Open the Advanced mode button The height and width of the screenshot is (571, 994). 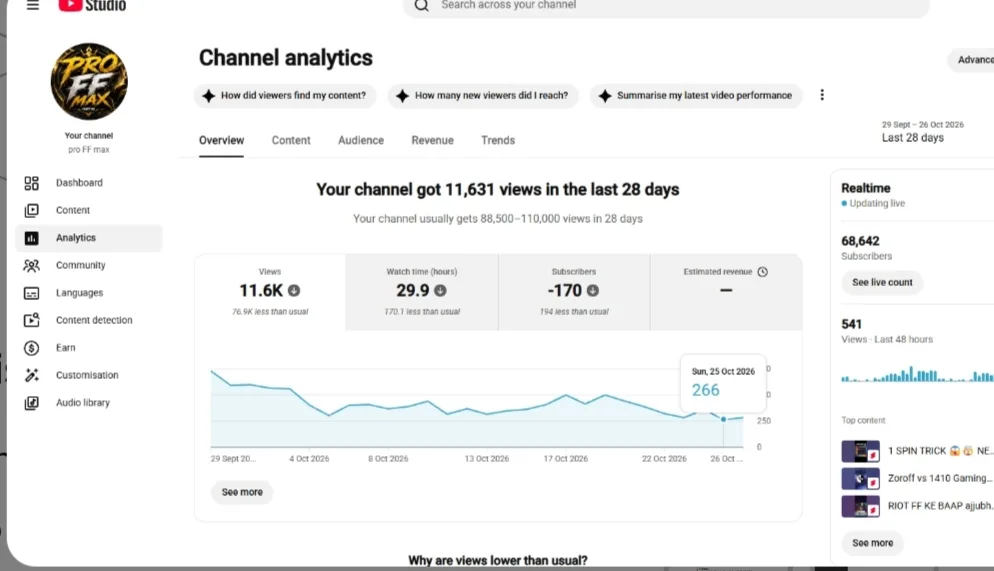pos(972,60)
